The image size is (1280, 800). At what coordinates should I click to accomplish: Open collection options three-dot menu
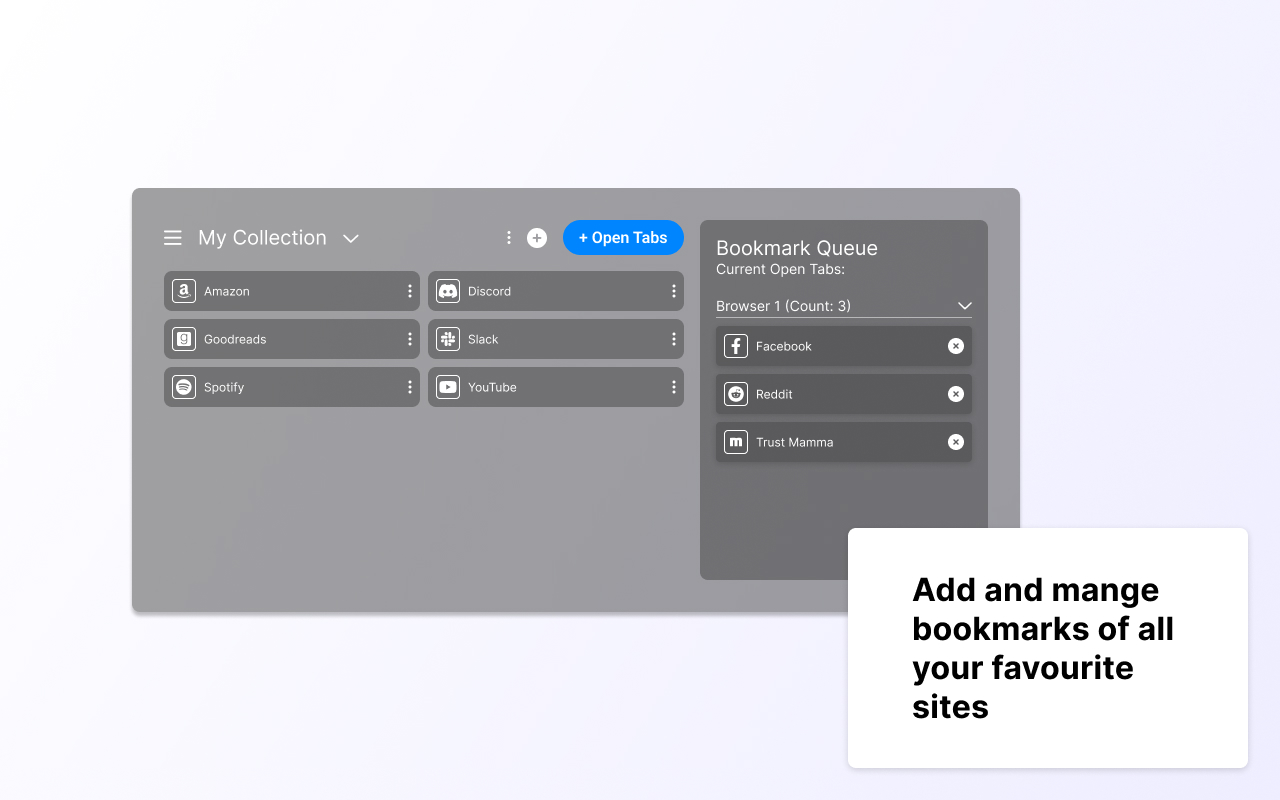pyautogui.click(x=509, y=238)
